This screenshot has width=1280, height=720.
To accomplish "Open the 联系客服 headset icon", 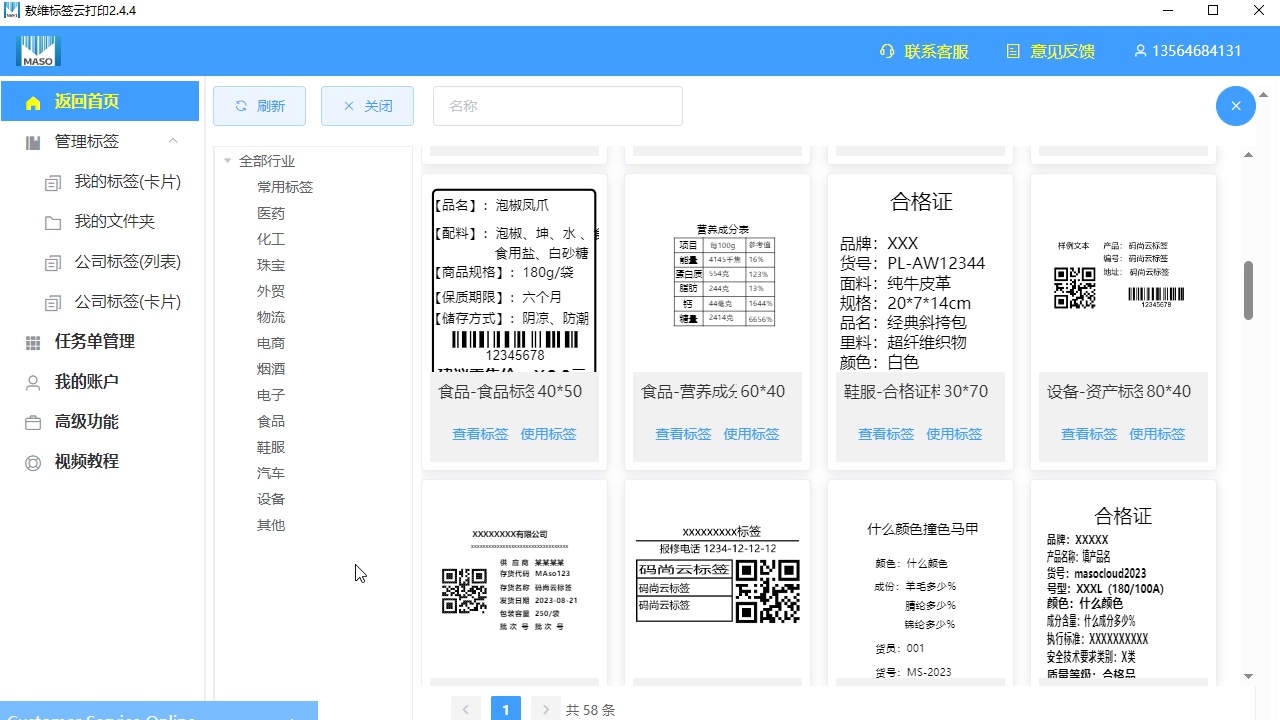I will (x=886, y=51).
